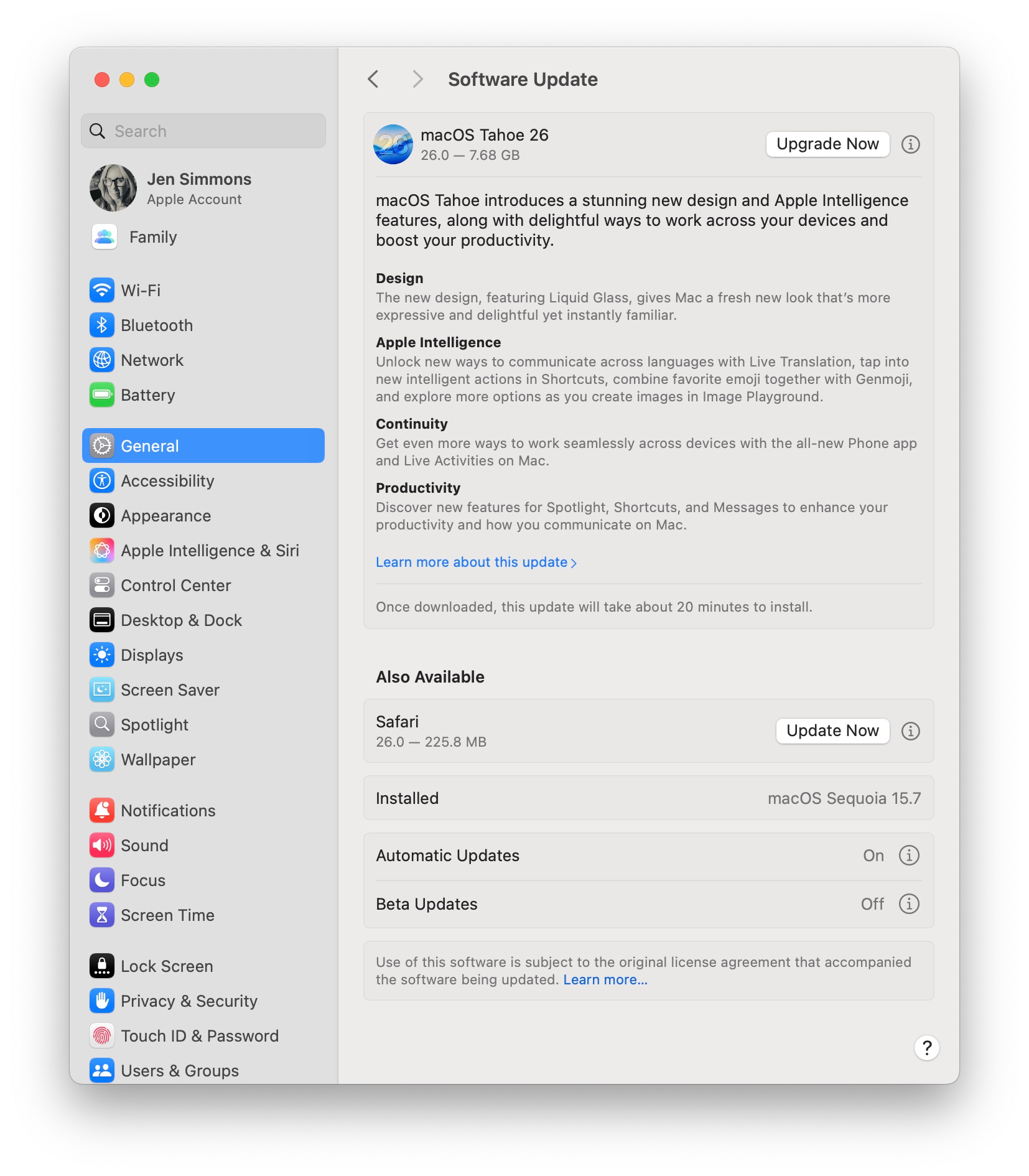Click the Wi-Fi icon in sidebar
This screenshot has width=1029, height=1176.
pyautogui.click(x=101, y=290)
